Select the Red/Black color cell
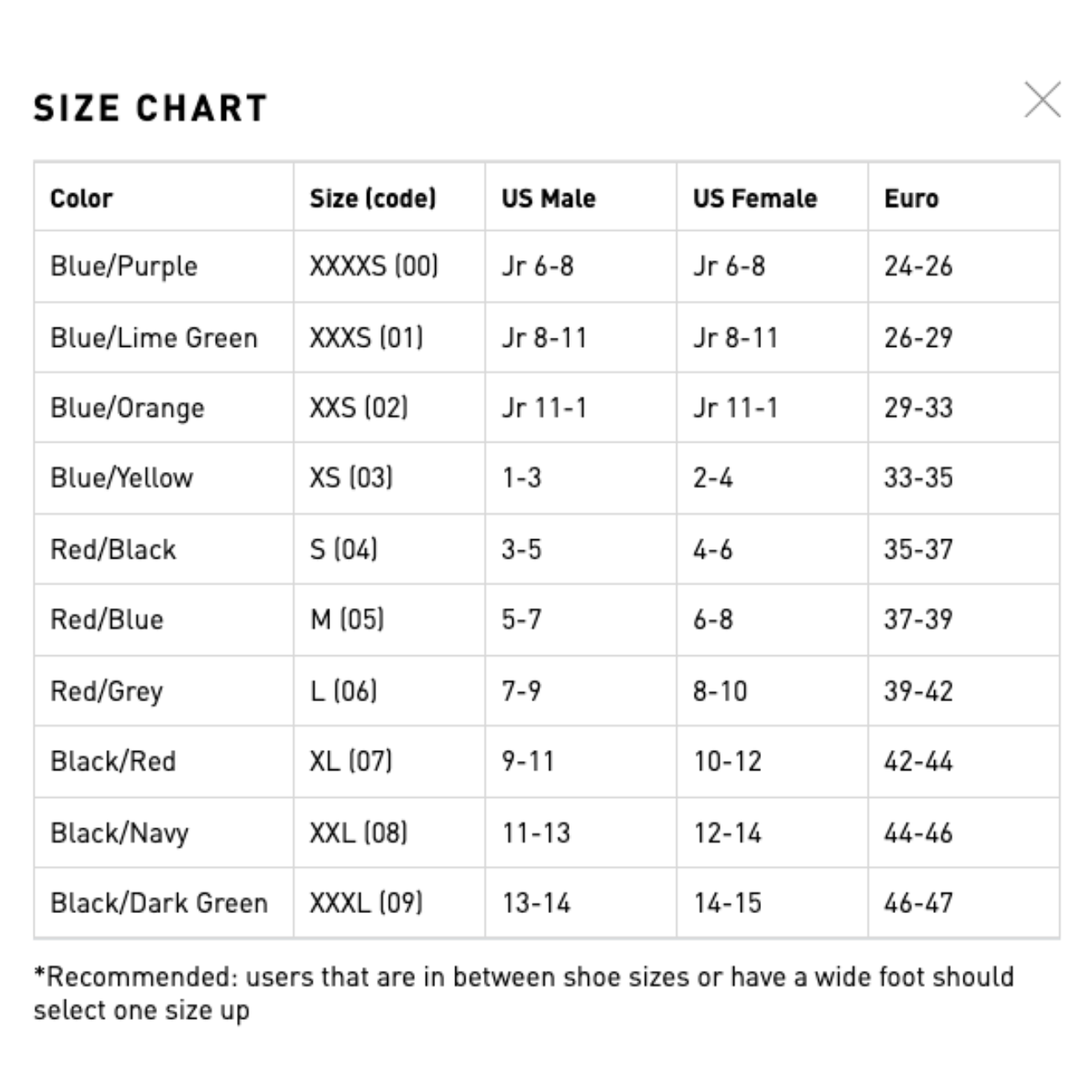1092x1092 pixels. pyautogui.click(x=113, y=549)
